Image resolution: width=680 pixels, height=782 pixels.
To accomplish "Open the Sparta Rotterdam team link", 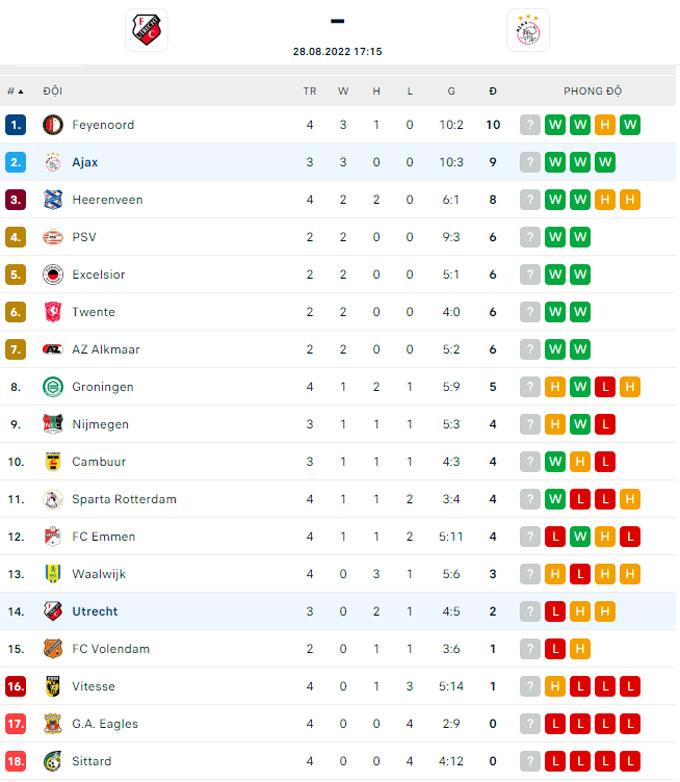I will pos(124,499).
